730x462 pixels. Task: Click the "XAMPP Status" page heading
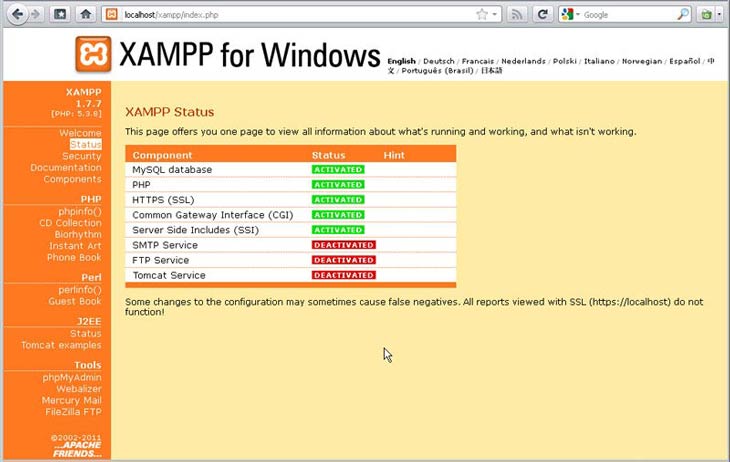pos(169,112)
